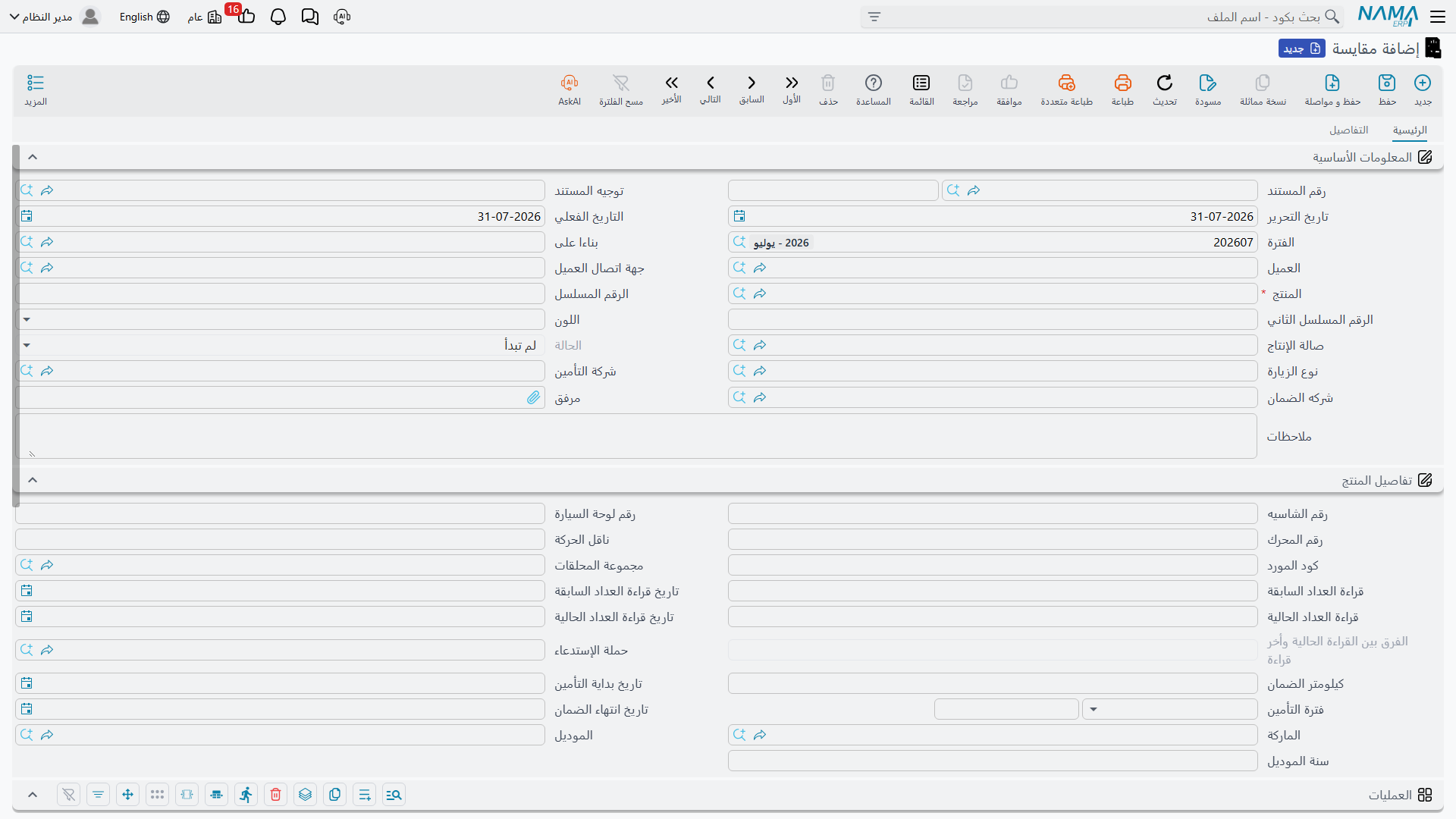Click the تحديث (refresh) toolbar icon
This screenshot has width=1456, height=819.
(x=1165, y=89)
